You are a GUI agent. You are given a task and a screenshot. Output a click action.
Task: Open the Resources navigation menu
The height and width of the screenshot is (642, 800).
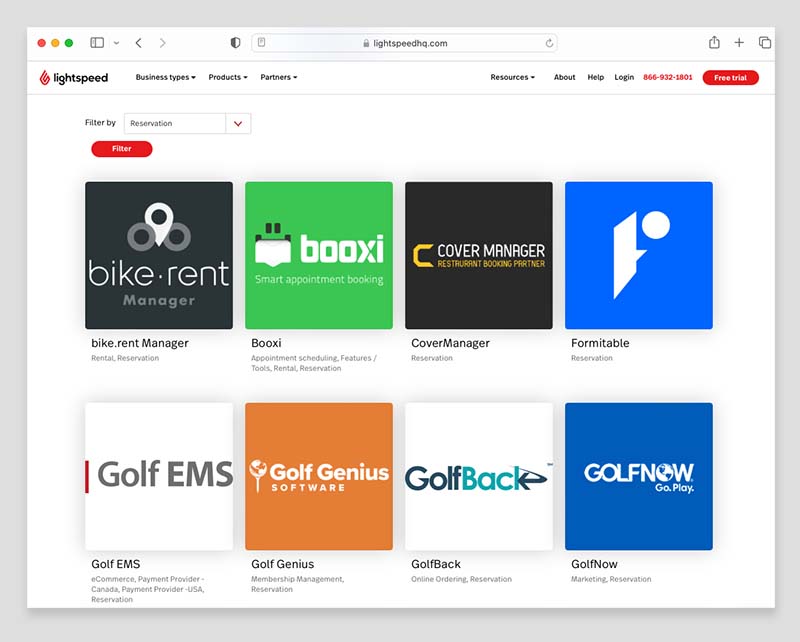tap(512, 77)
